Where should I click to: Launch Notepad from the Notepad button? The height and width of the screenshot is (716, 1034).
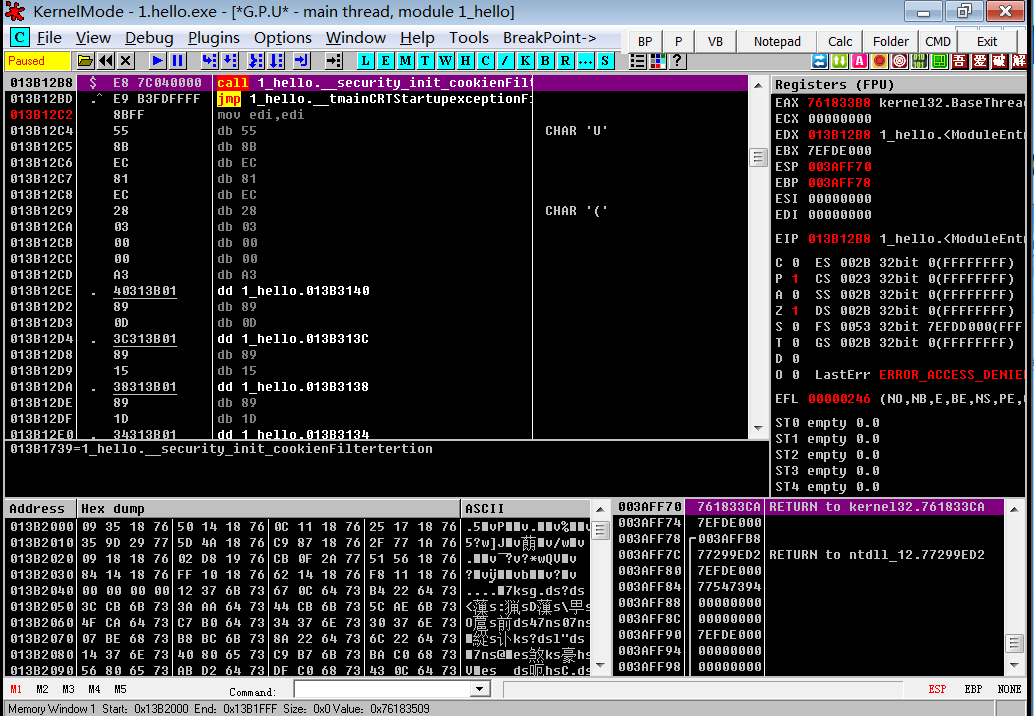tap(777, 42)
